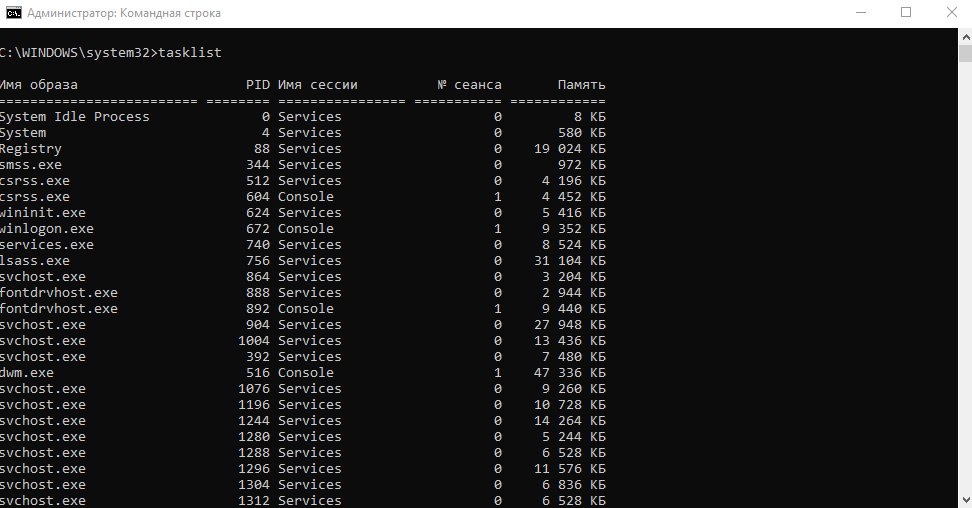Close the Command Prompt window
This screenshot has height=508, width=972.
[952, 12]
